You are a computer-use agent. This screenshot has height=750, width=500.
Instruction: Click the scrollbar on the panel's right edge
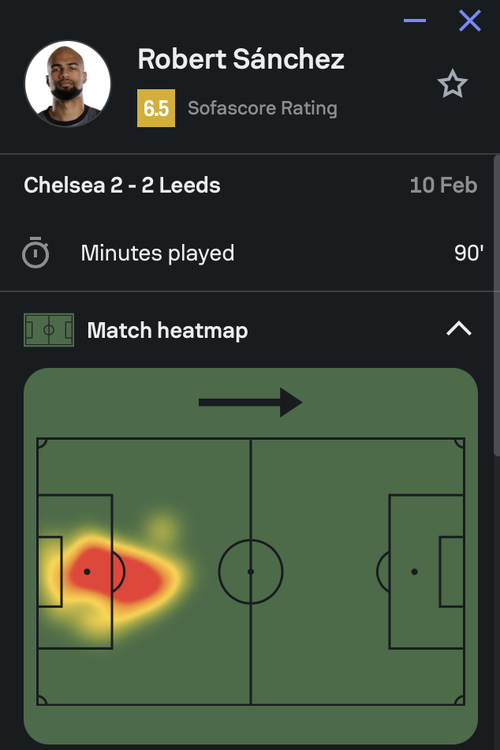(497, 305)
